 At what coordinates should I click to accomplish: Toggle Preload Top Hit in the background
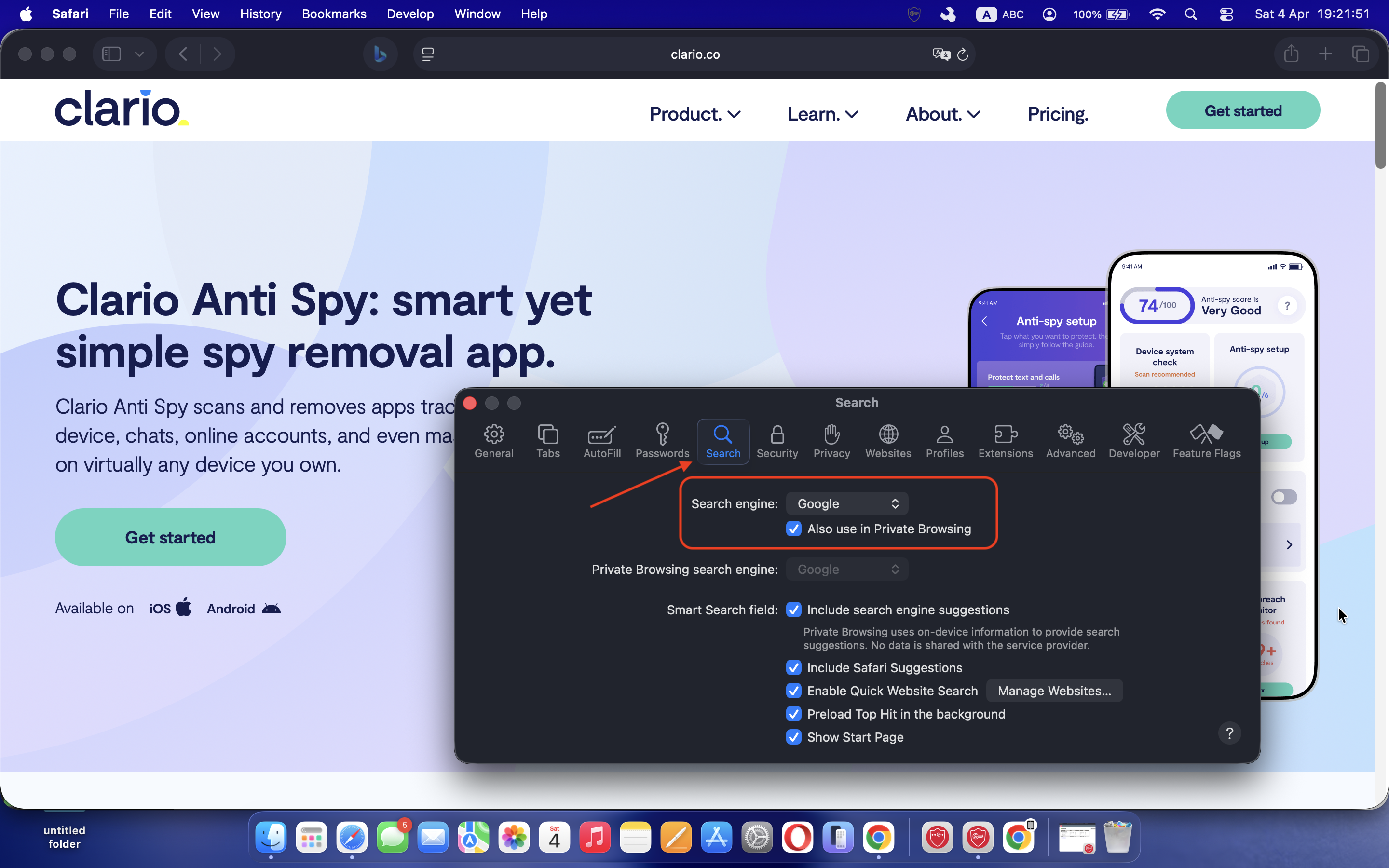[794, 714]
